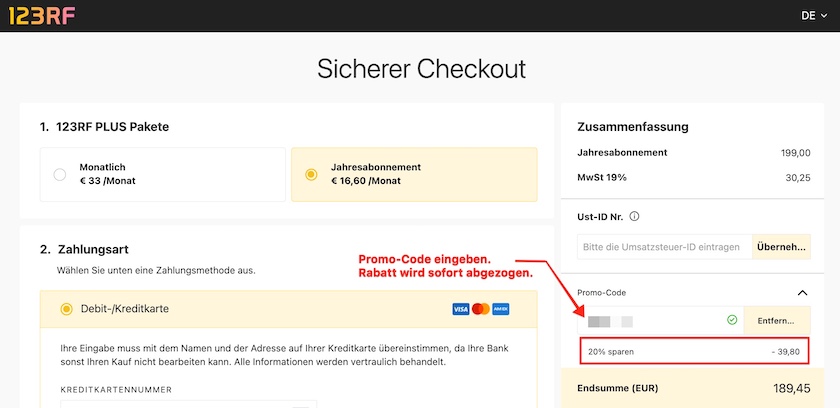
Task: Remove the promo code with Entfernen
Action: coord(776,320)
